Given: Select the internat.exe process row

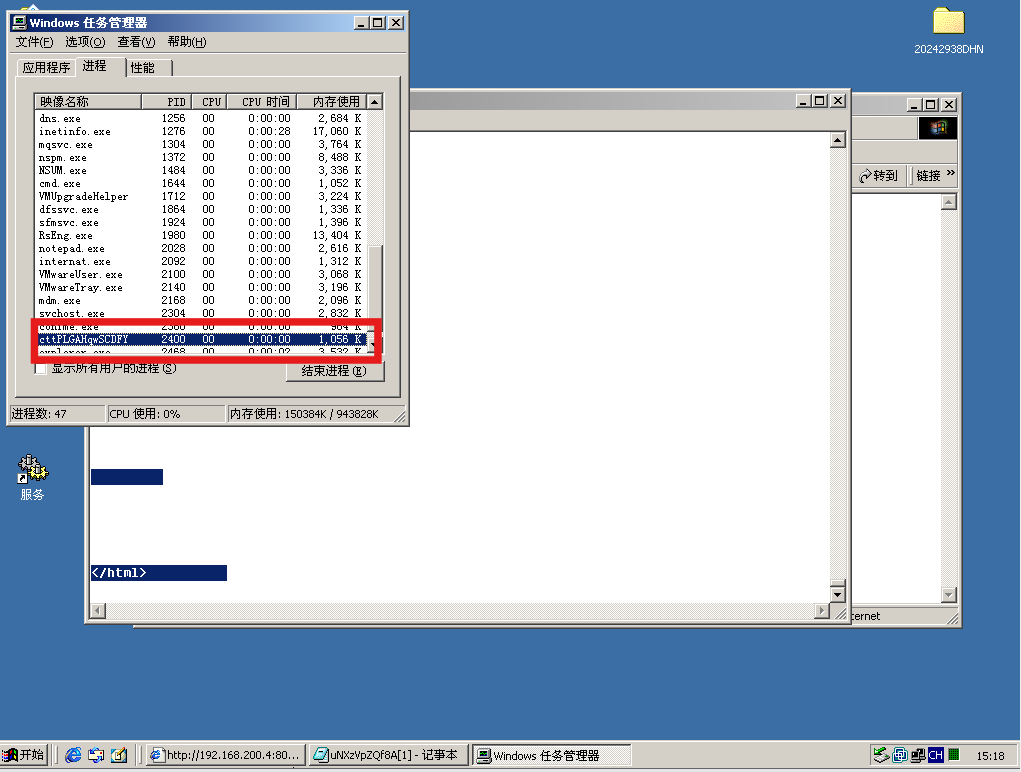Looking at the screenshot, I should click(201, 262).
